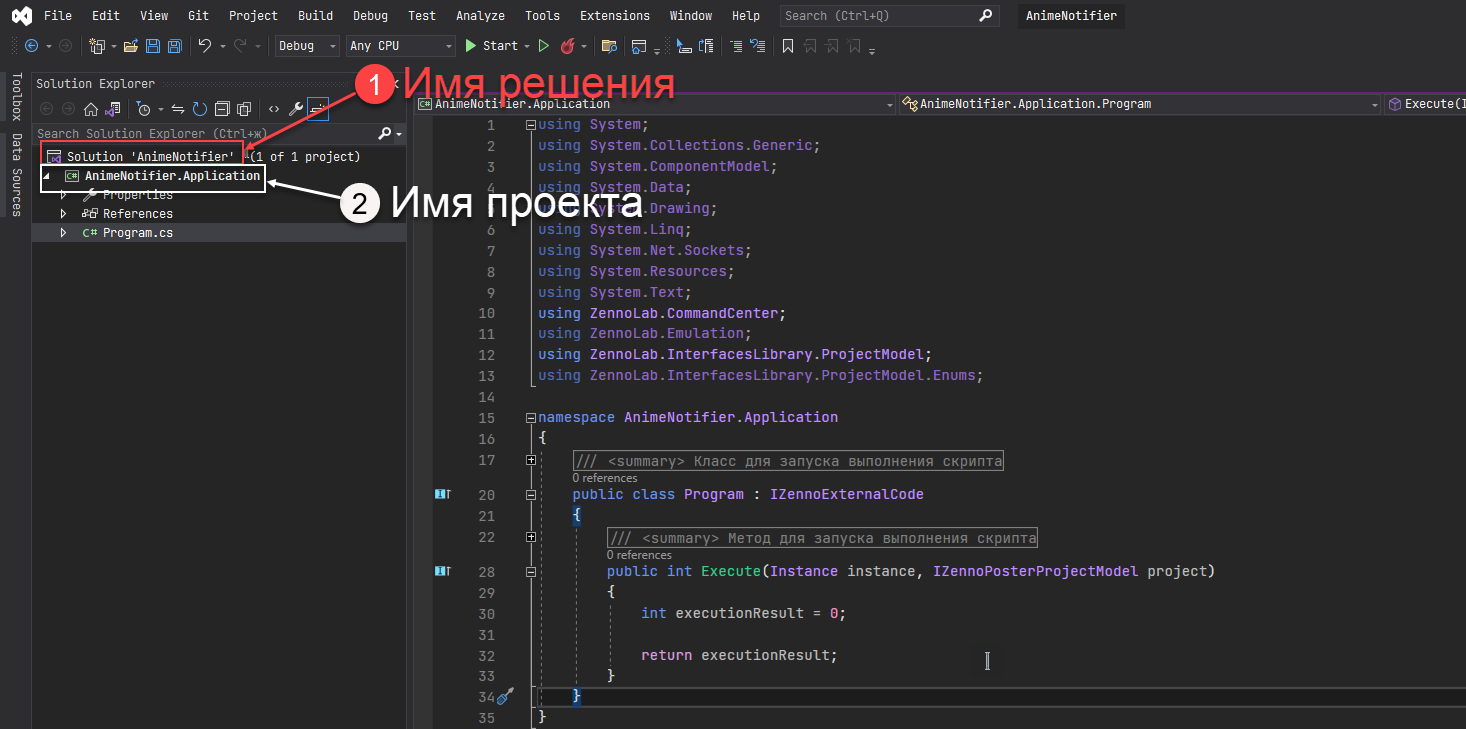Image resolution: width=1466 pixels, height=729 pixels.
Task: Click the Undo arrow icon
Action: click(205, 46)
